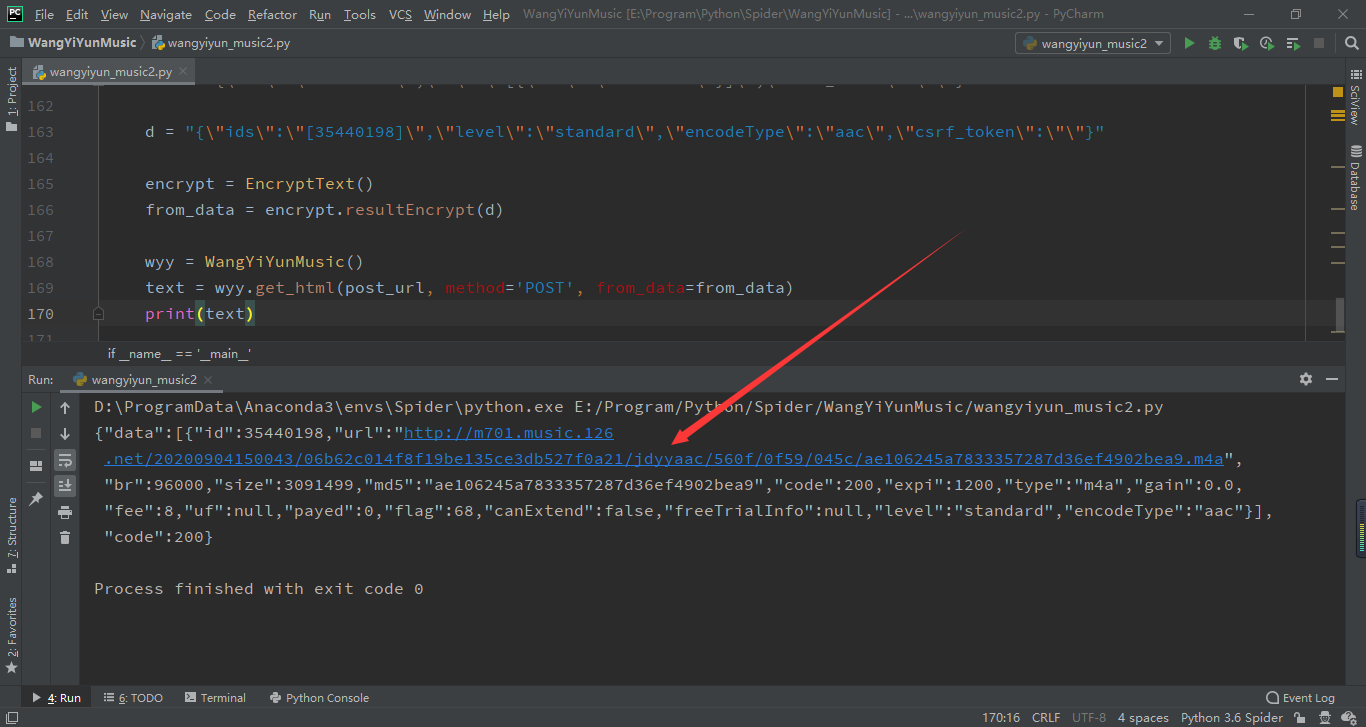The image size is (1366, 727).
Task: Launch the Profile run icon
Action: 1267,43
